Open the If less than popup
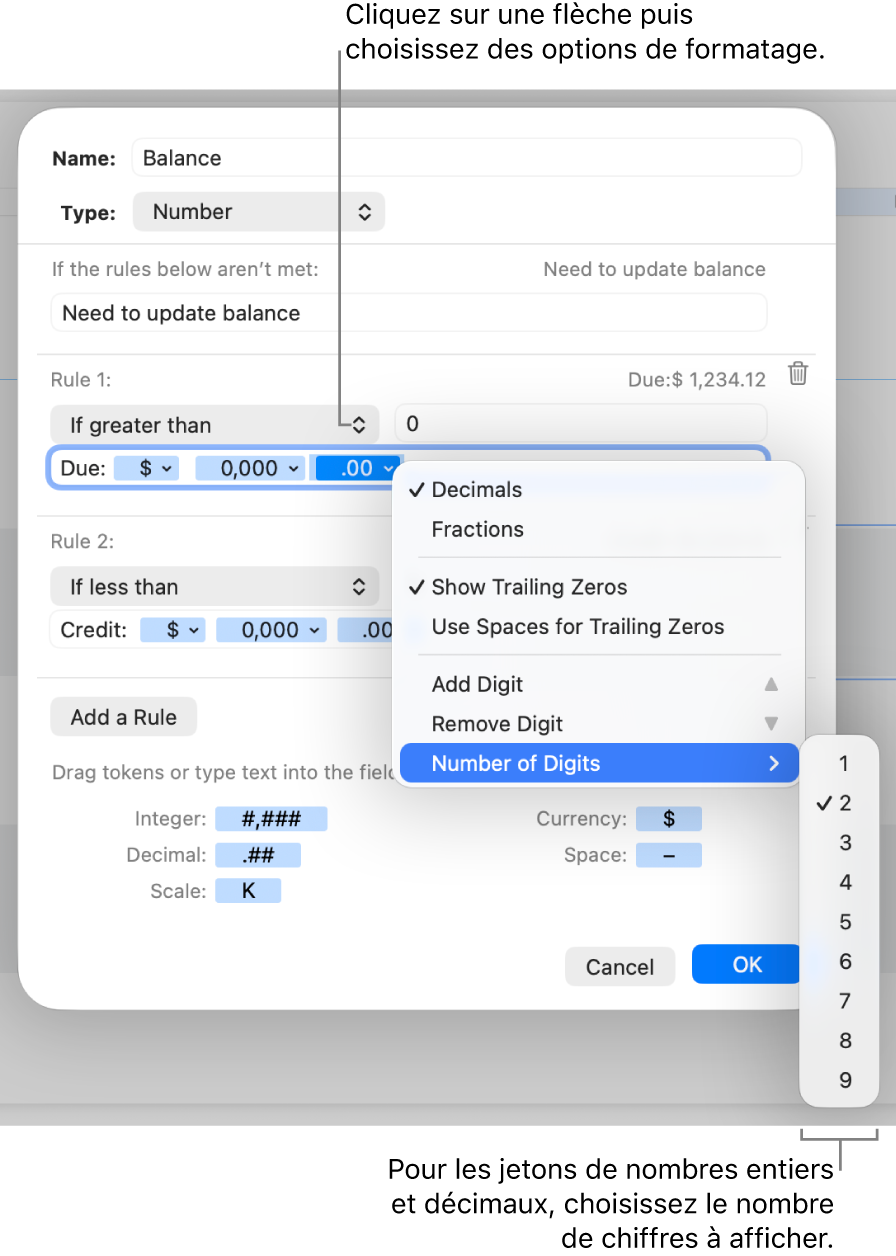This screenshot has width=896, height=1256. click(x=214, y=587)
